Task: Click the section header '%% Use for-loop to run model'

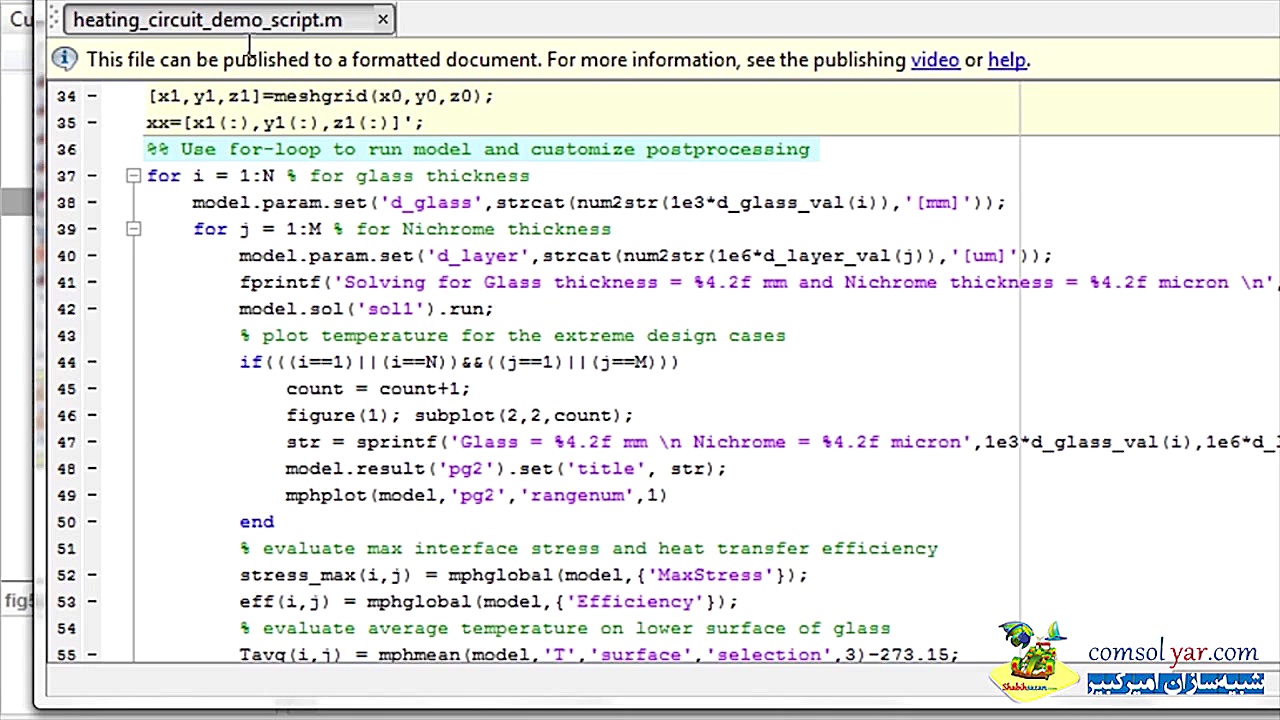Action: click(x=478, y=150)
